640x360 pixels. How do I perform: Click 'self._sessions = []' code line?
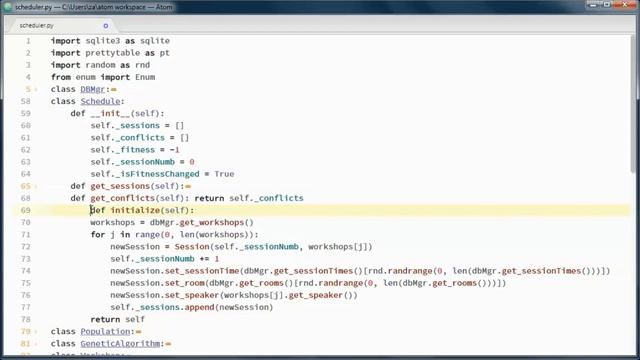pos(137,125)
